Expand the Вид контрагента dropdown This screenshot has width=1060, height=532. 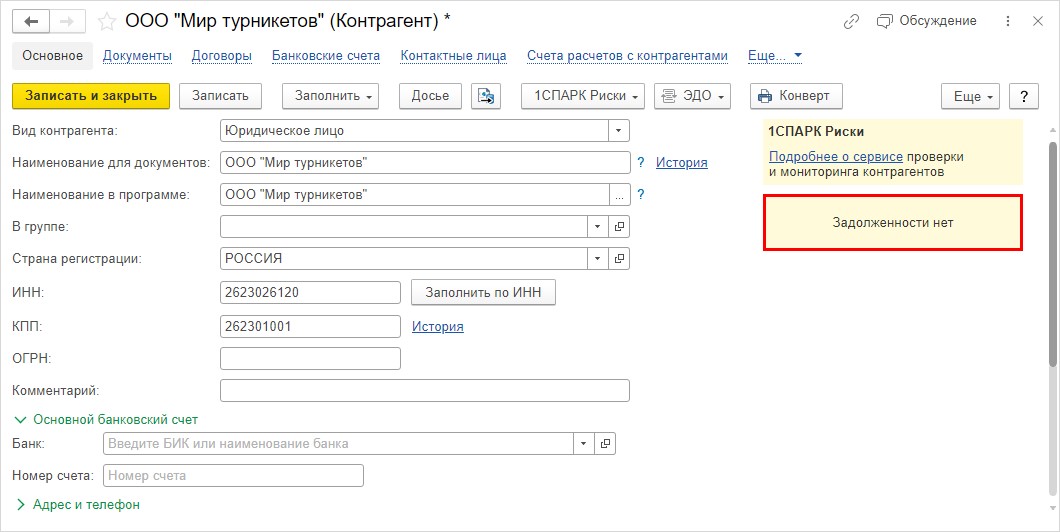(619, 130)
